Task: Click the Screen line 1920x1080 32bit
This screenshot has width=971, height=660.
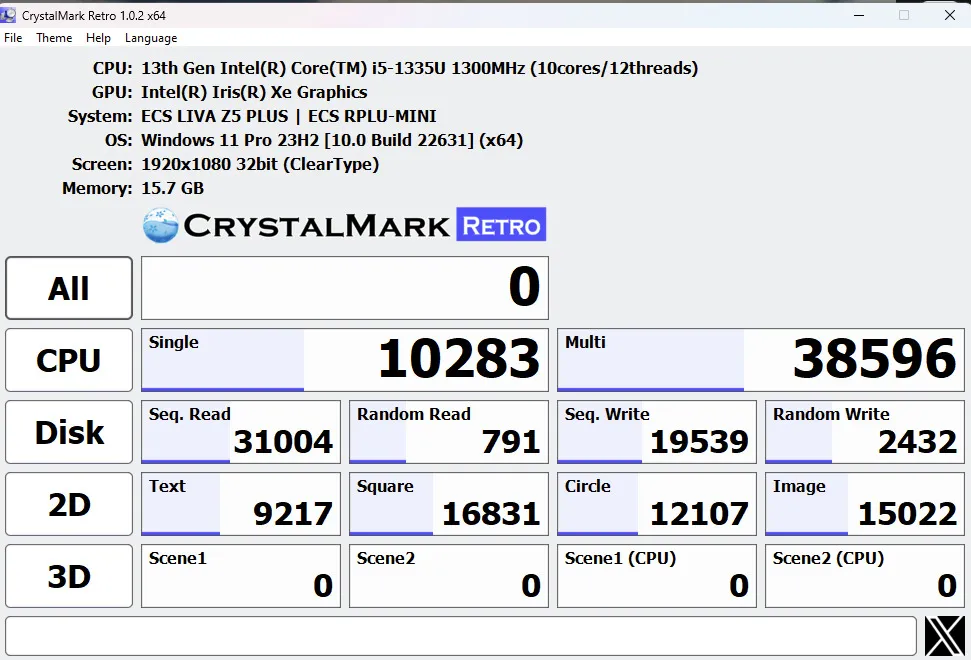Action: click(x=260, y=165)
